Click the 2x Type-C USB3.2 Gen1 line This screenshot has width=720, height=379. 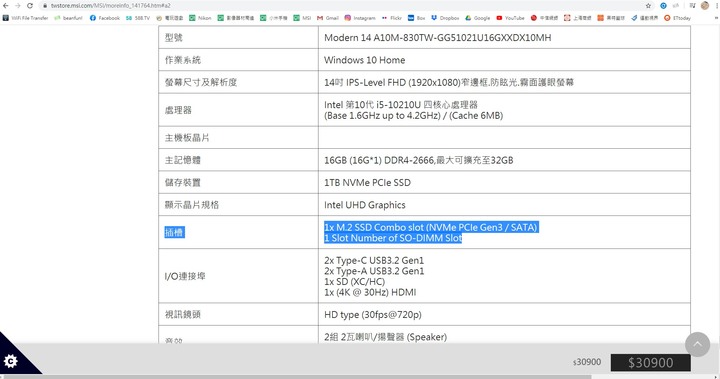click(374, 260)
